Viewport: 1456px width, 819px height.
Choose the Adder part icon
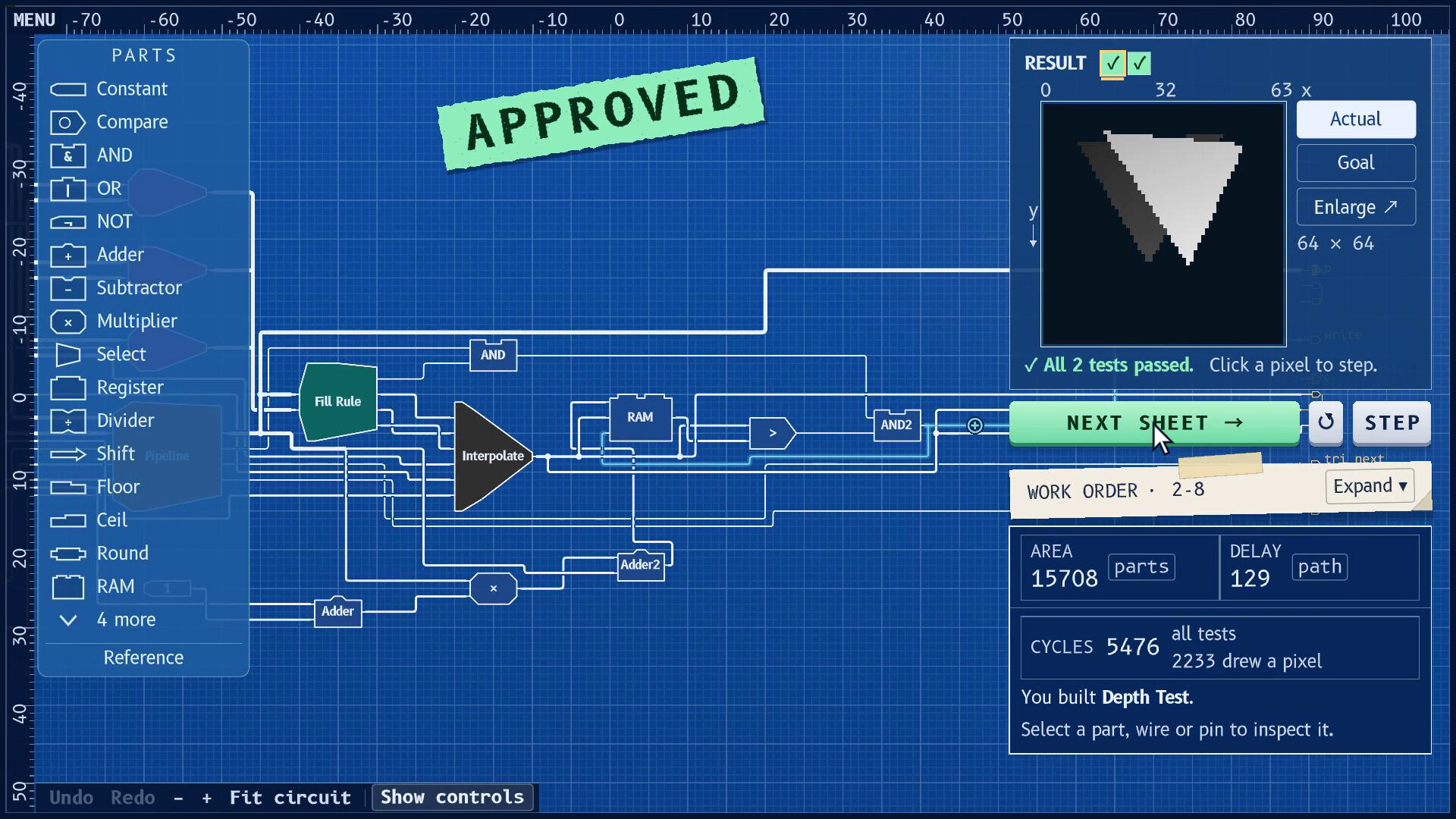[x=67, y=255]
